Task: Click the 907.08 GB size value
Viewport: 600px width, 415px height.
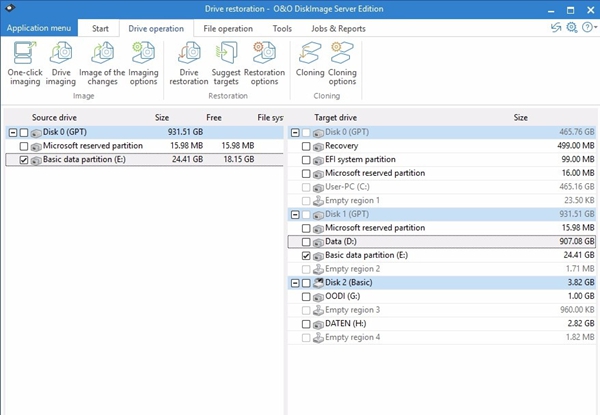Action: coord(577,242)
